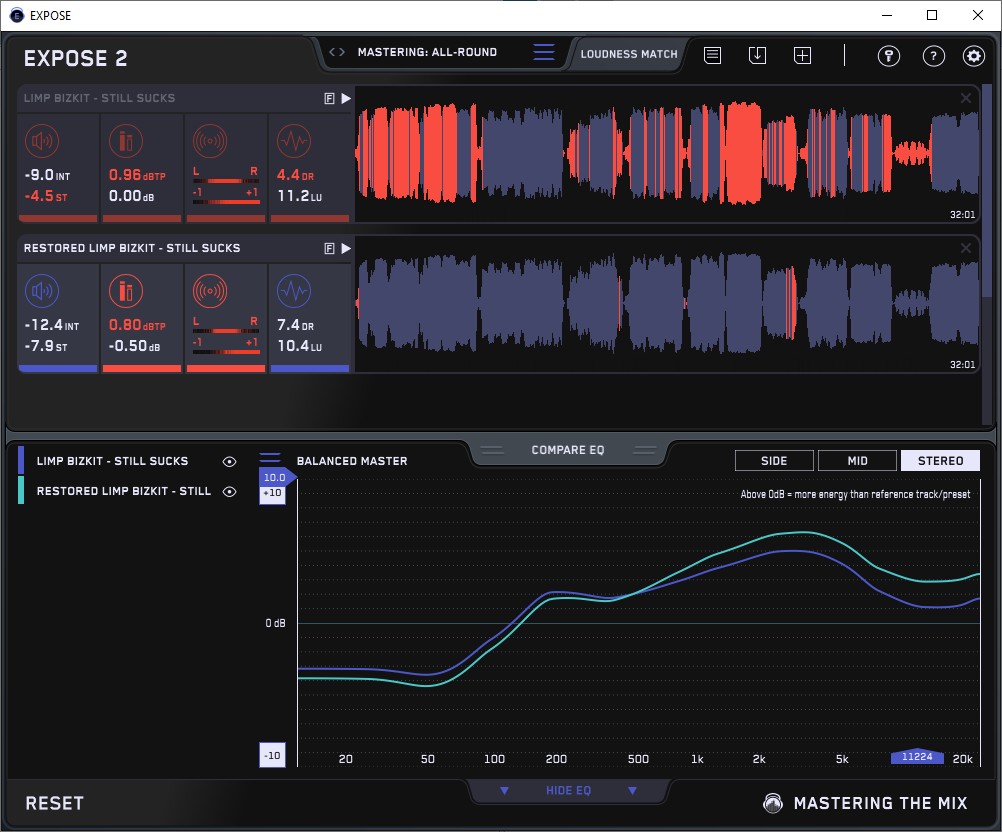
Task: Click the help question mark icon
Action: click(931, 56)
